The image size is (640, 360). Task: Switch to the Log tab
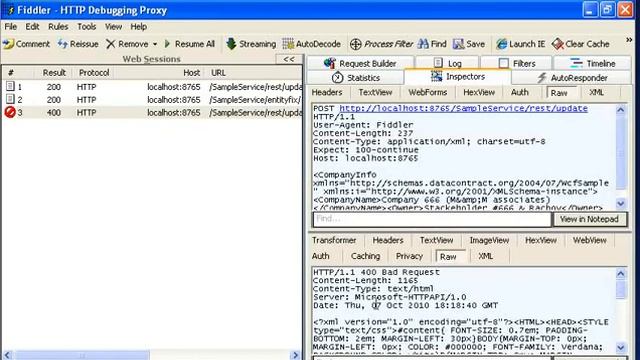coord(448,63)
